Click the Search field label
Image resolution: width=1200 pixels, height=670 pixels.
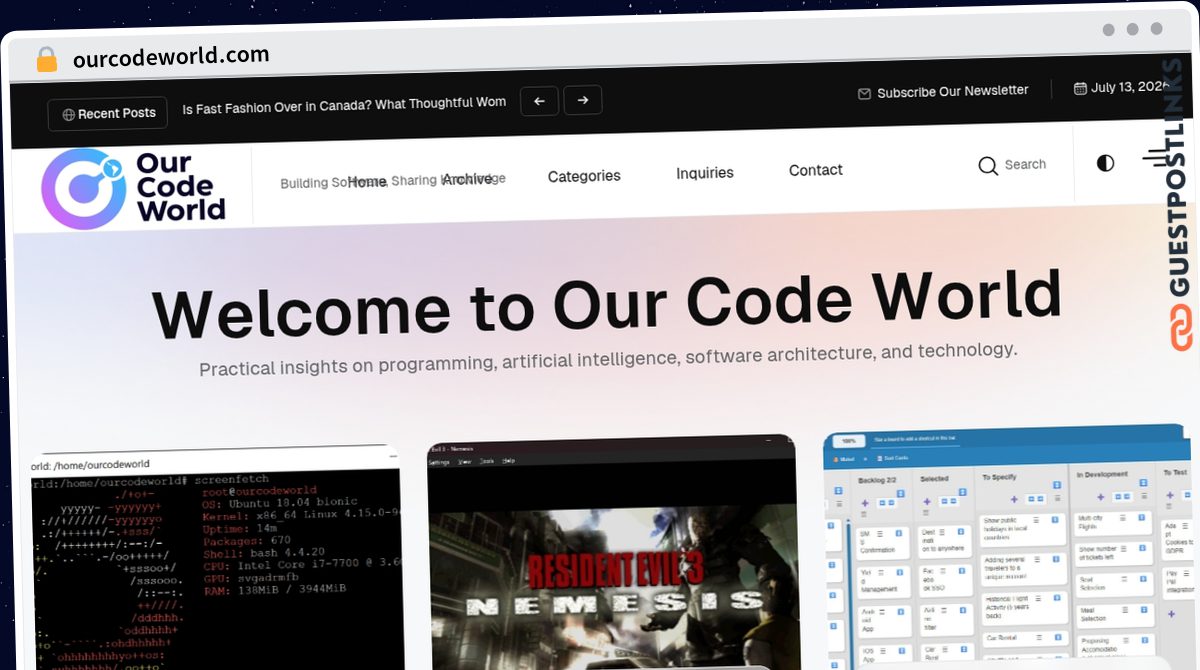pyautogui.click(x=1025, y=164)
